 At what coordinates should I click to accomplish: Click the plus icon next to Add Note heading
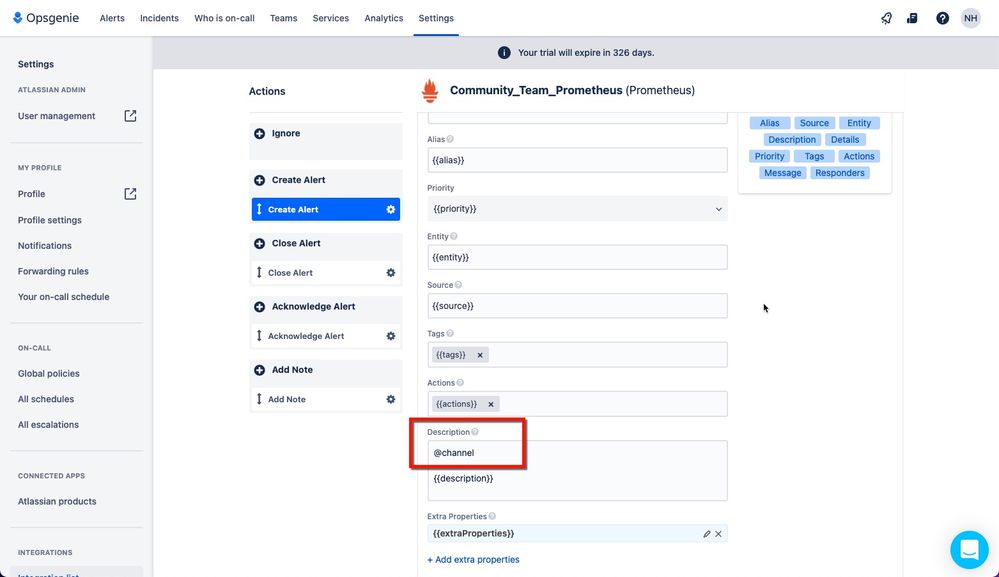259,370
